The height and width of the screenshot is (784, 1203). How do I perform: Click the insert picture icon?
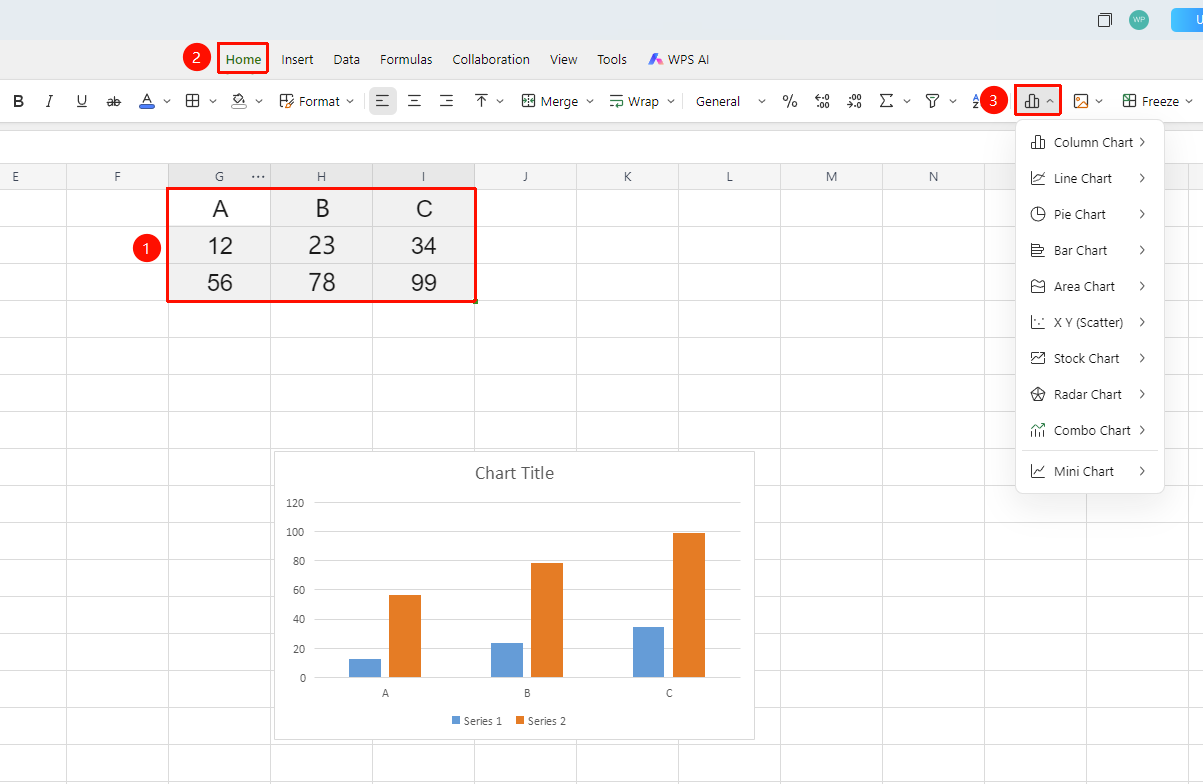point(1081,101)
